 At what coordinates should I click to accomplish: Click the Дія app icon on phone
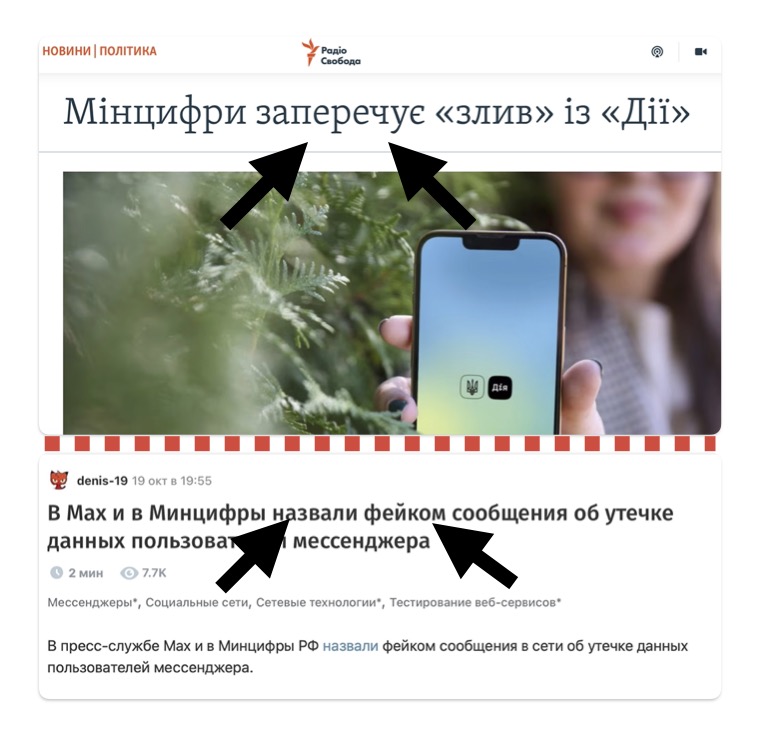click(500, 387)
